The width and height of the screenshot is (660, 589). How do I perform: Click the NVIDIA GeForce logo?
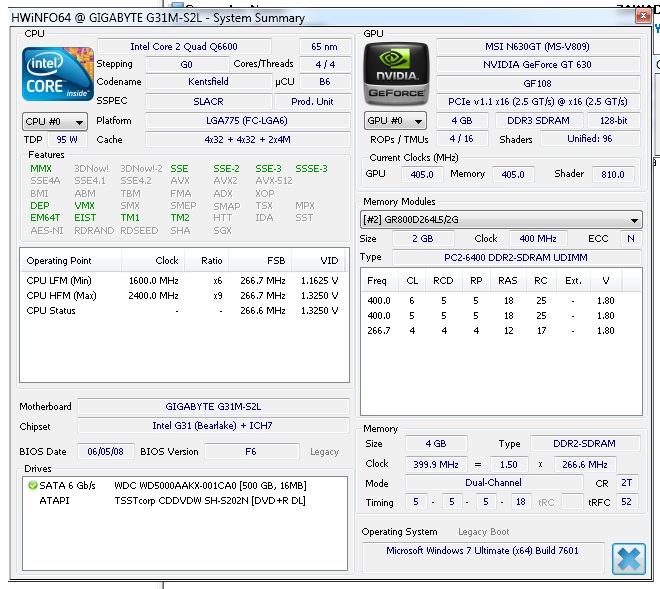396,74
